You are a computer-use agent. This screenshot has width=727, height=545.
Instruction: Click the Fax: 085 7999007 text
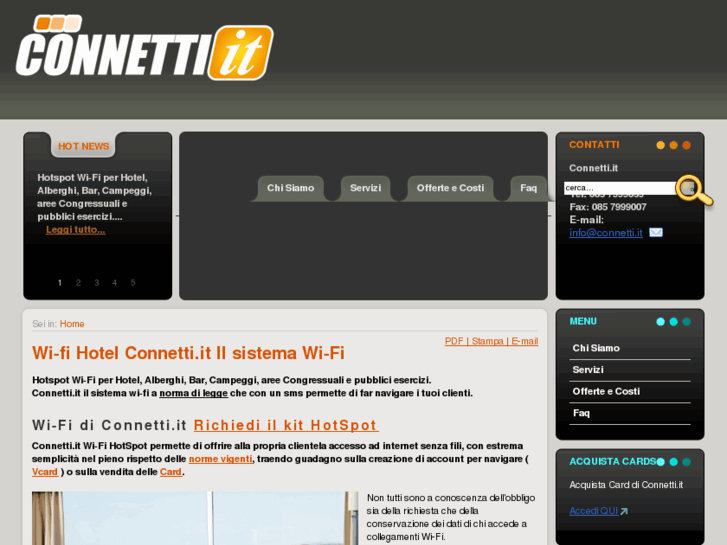point(608,207)
